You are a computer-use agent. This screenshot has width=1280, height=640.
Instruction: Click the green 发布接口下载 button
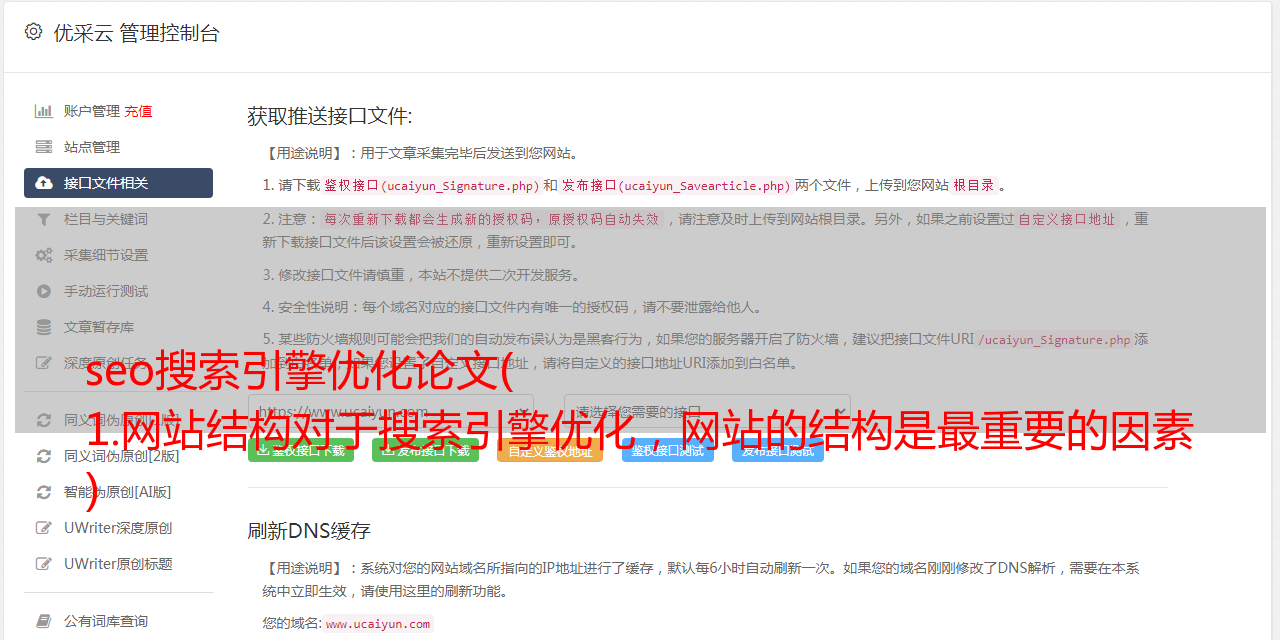pyautogui.click(x=425, y=450)
